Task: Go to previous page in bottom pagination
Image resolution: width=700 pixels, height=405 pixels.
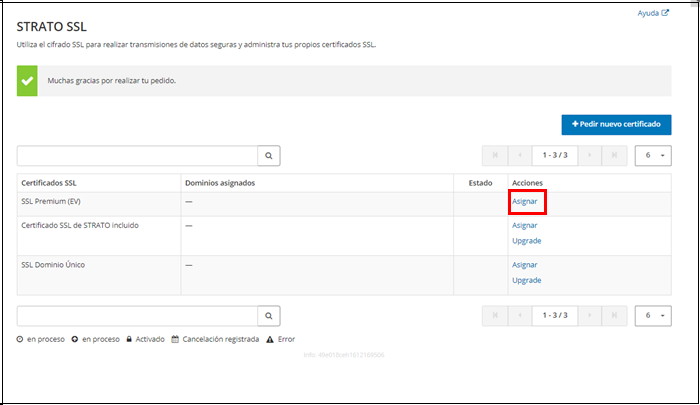Action: 520,315
